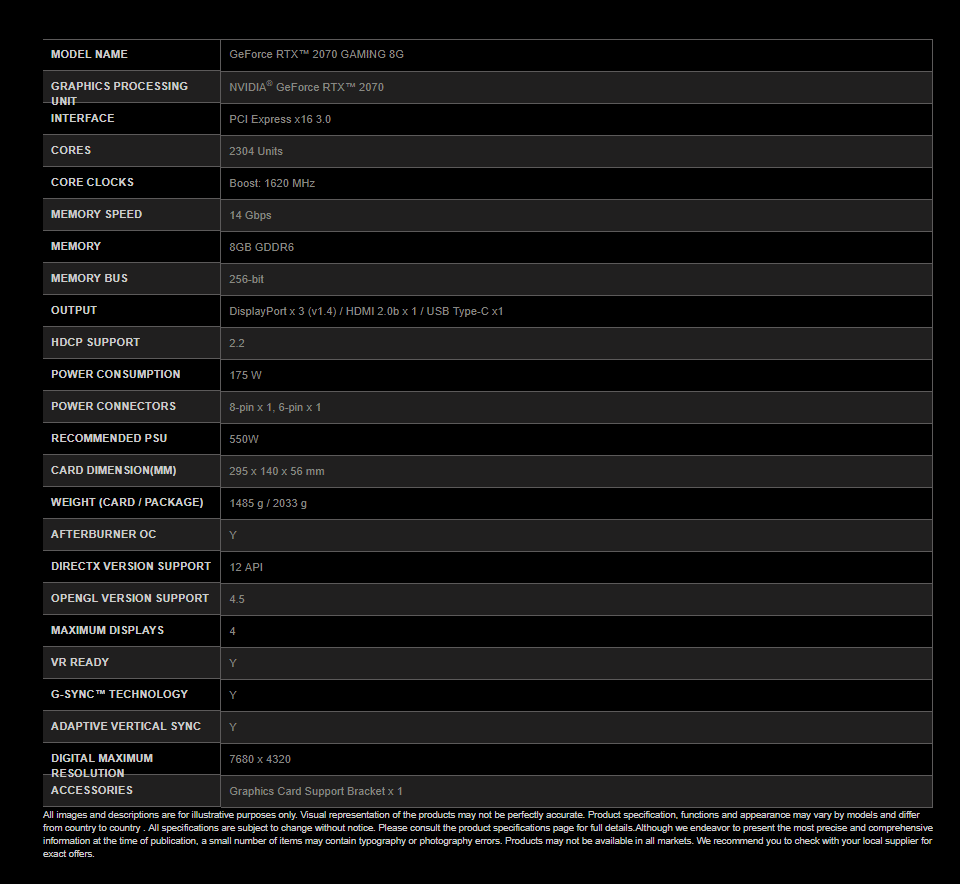This screenshot has height=884, width=960.
Task: Select the MODEL NAME label cell
Action: pyautogui.click(x=131, y=54)
